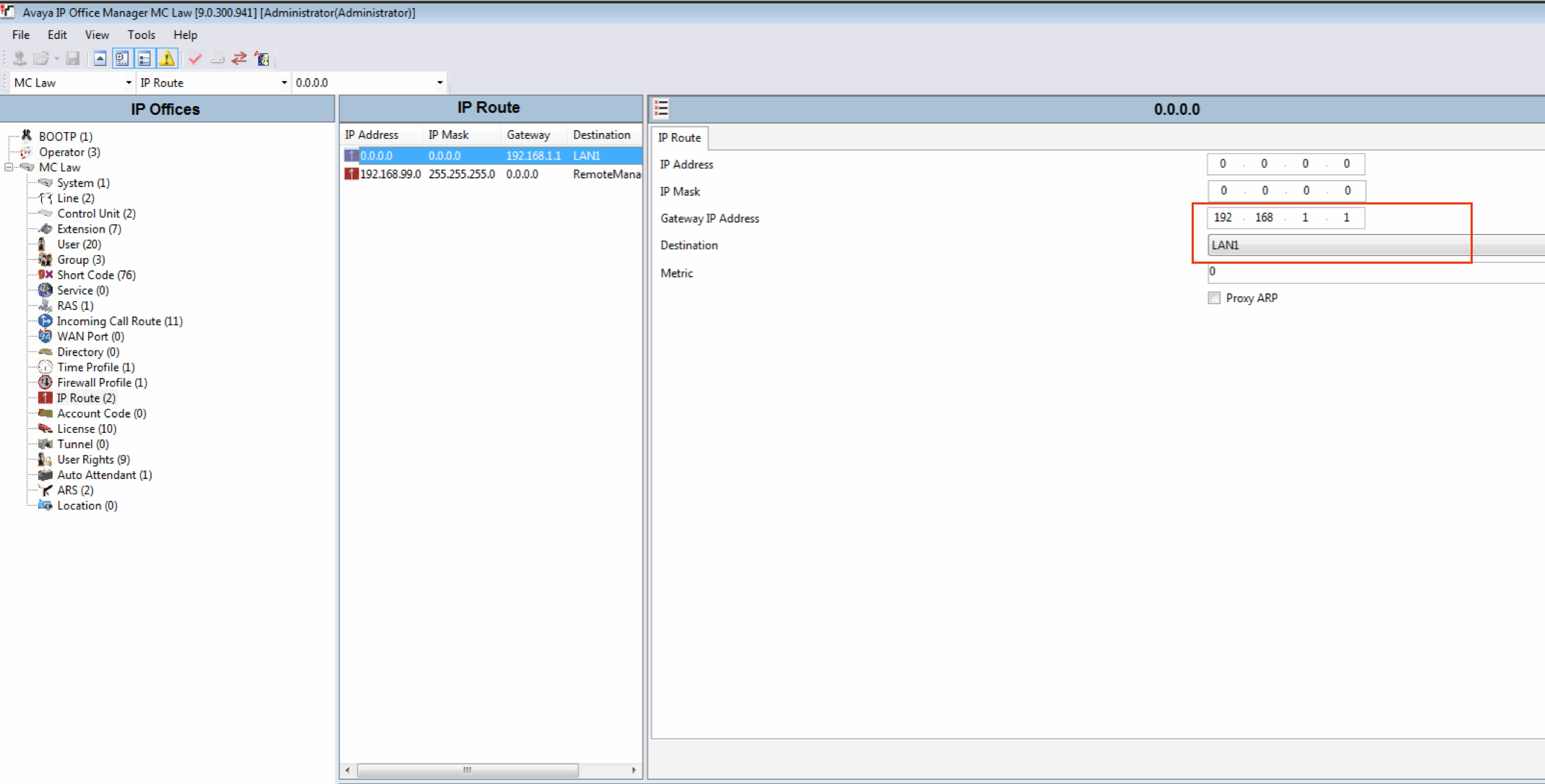Image resolution: width=1545 pixels, height=784 pixels.
Task: Click the Upload configuration icon
Action: click(x=100, y=58)
